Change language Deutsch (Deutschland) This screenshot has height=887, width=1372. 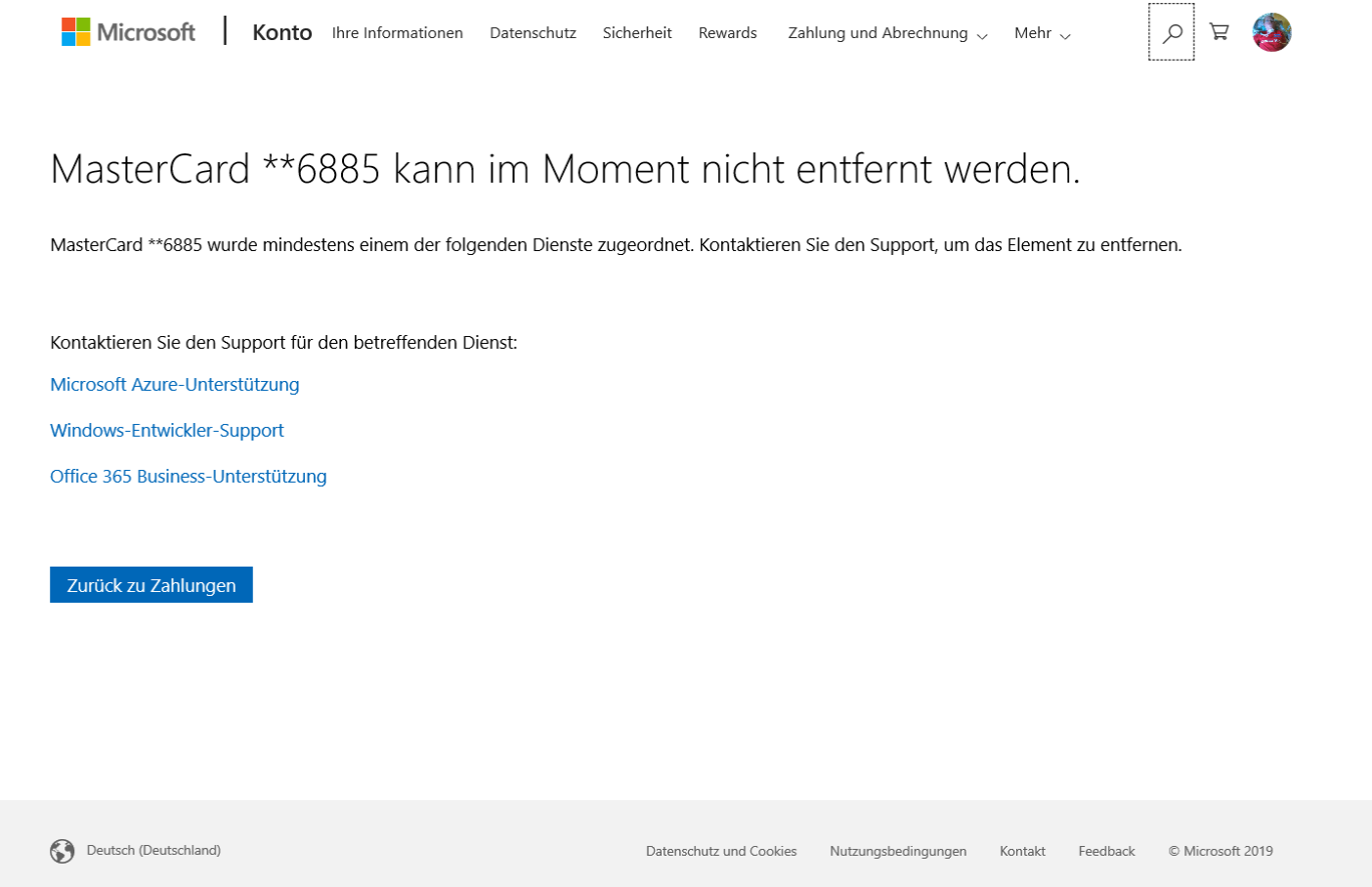pyautogui.click(x=153, y=851)
